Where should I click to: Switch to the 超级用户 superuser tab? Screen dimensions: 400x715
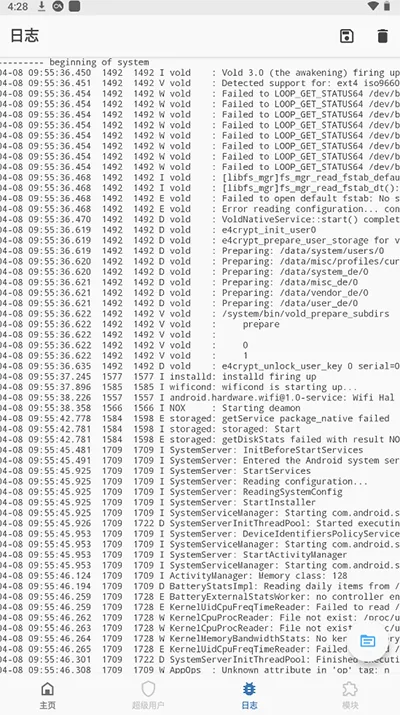(x=148, y=695)
